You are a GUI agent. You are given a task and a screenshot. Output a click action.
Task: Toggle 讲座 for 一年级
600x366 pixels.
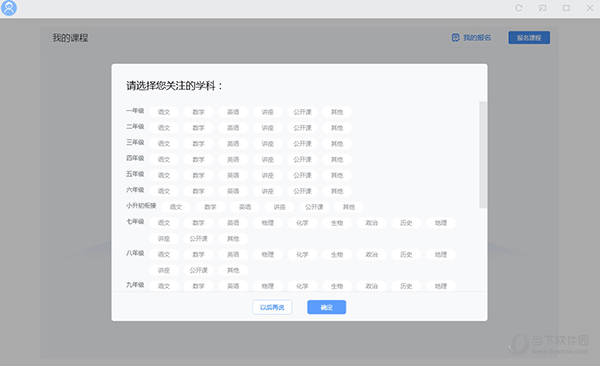[x=267, y=112]
